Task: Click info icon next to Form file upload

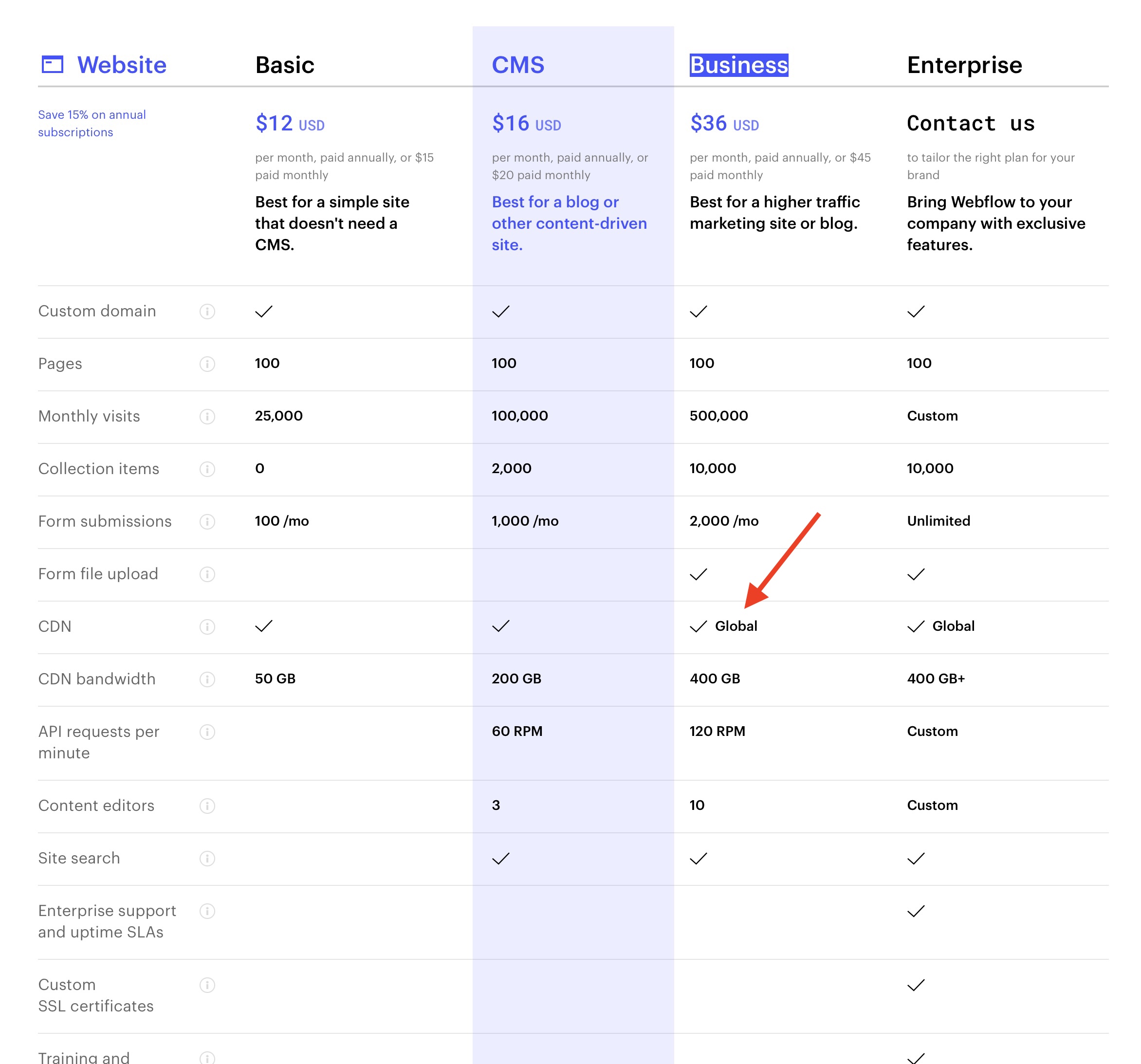Action: point(207,574)
